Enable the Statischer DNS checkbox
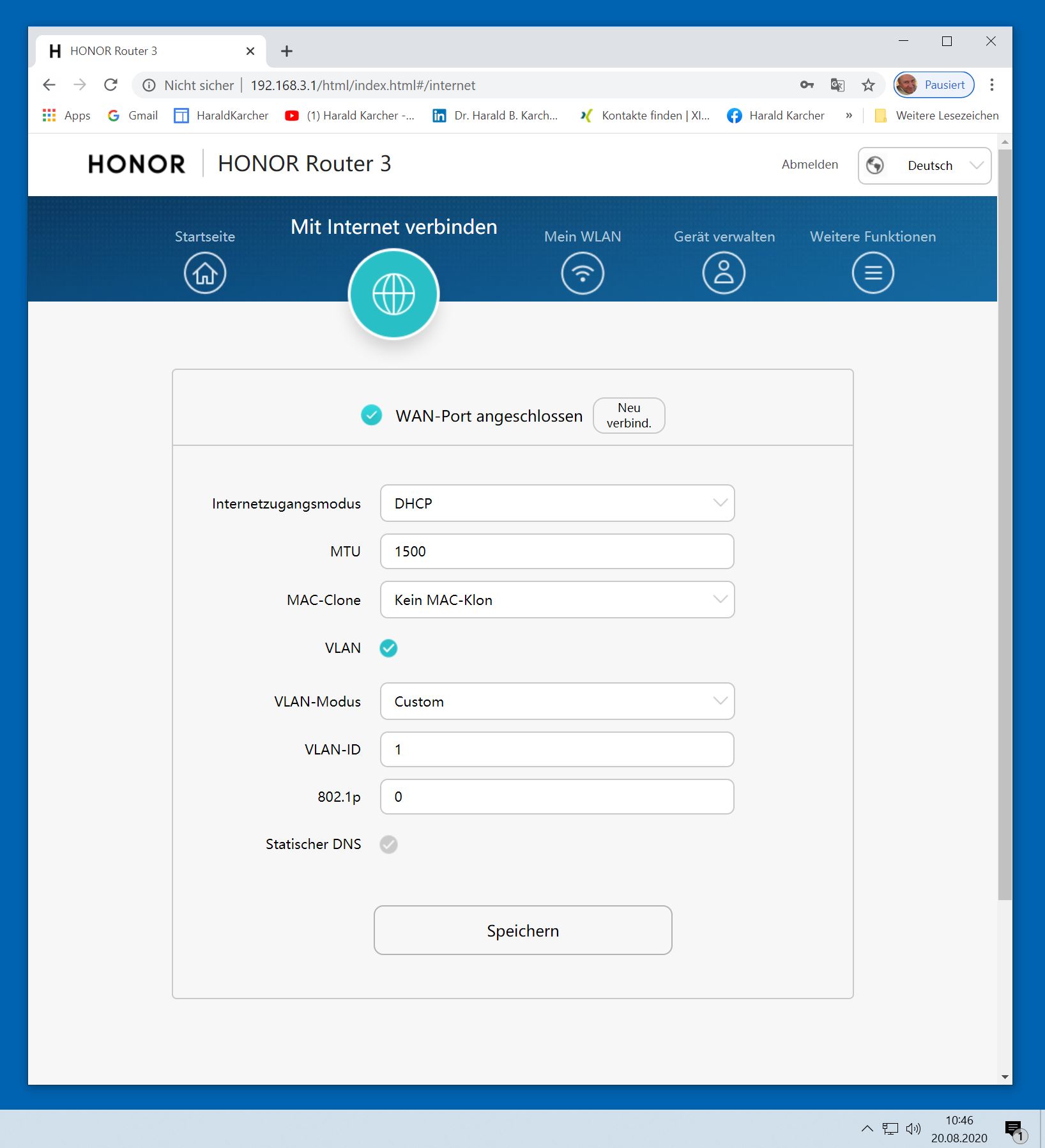The image size is (1045, 1148). coord(388,845)
